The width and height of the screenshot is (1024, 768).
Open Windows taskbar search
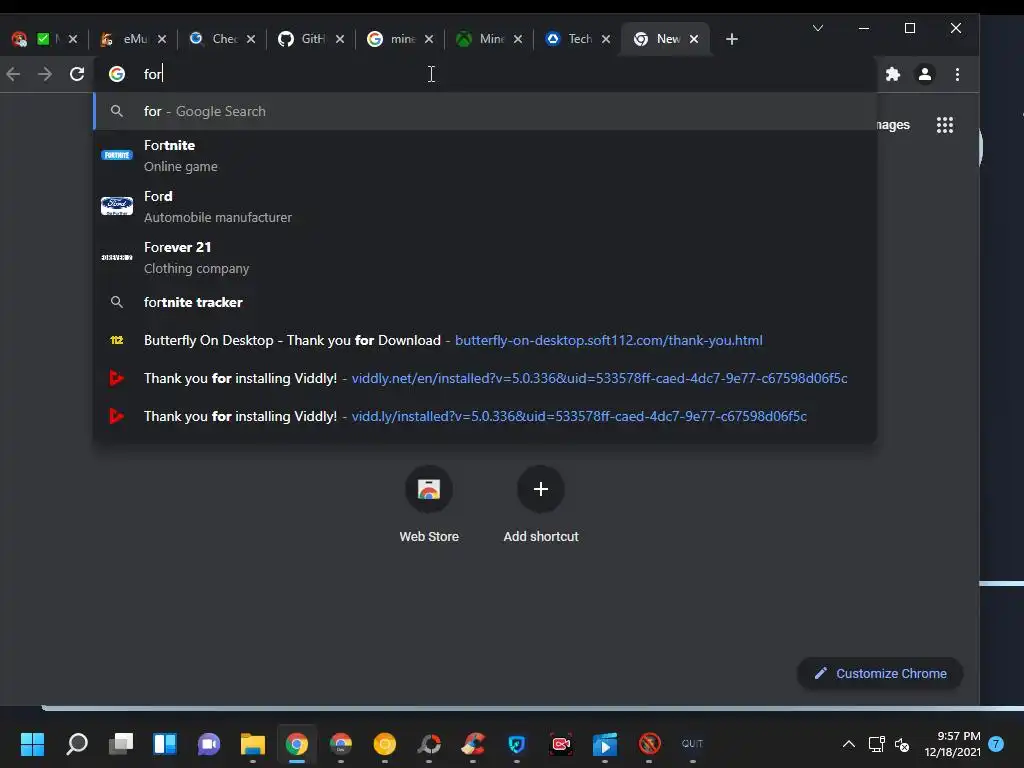click(77, 744)
